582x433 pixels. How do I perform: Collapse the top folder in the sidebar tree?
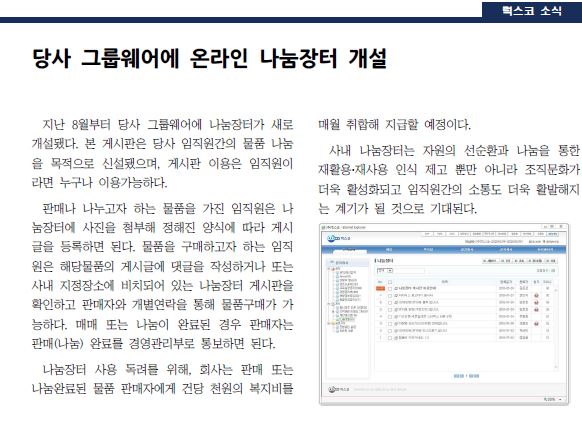pos(329,269)
